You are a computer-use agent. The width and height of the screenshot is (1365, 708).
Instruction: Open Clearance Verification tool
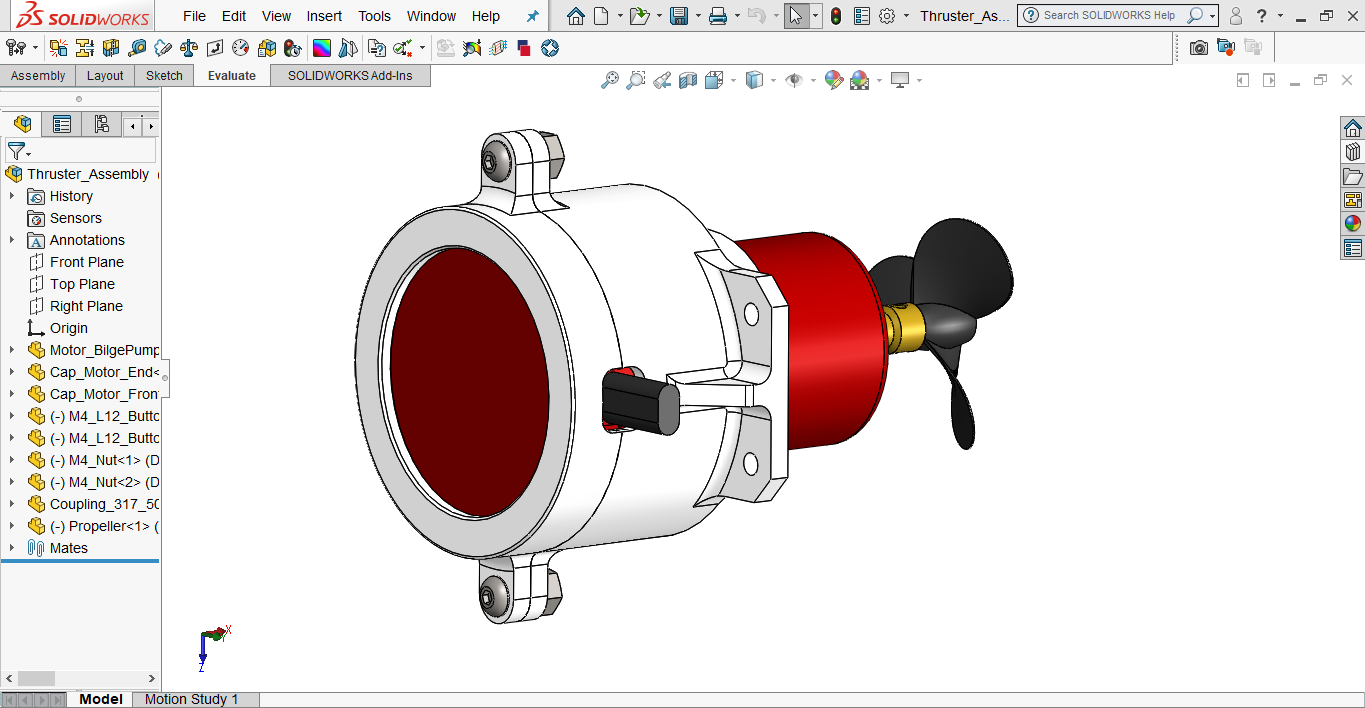(x=85, y=48)
